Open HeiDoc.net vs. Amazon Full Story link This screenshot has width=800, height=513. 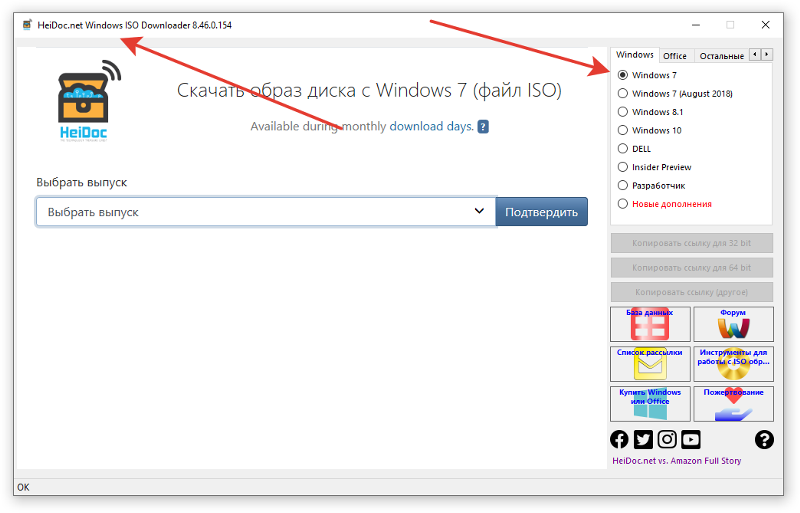pos(677,460)
